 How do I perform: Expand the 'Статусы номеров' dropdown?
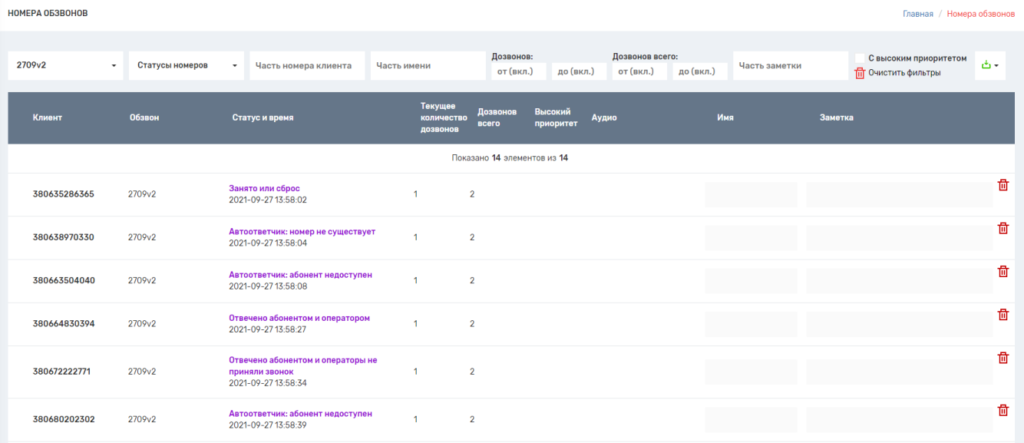[186, 66]
